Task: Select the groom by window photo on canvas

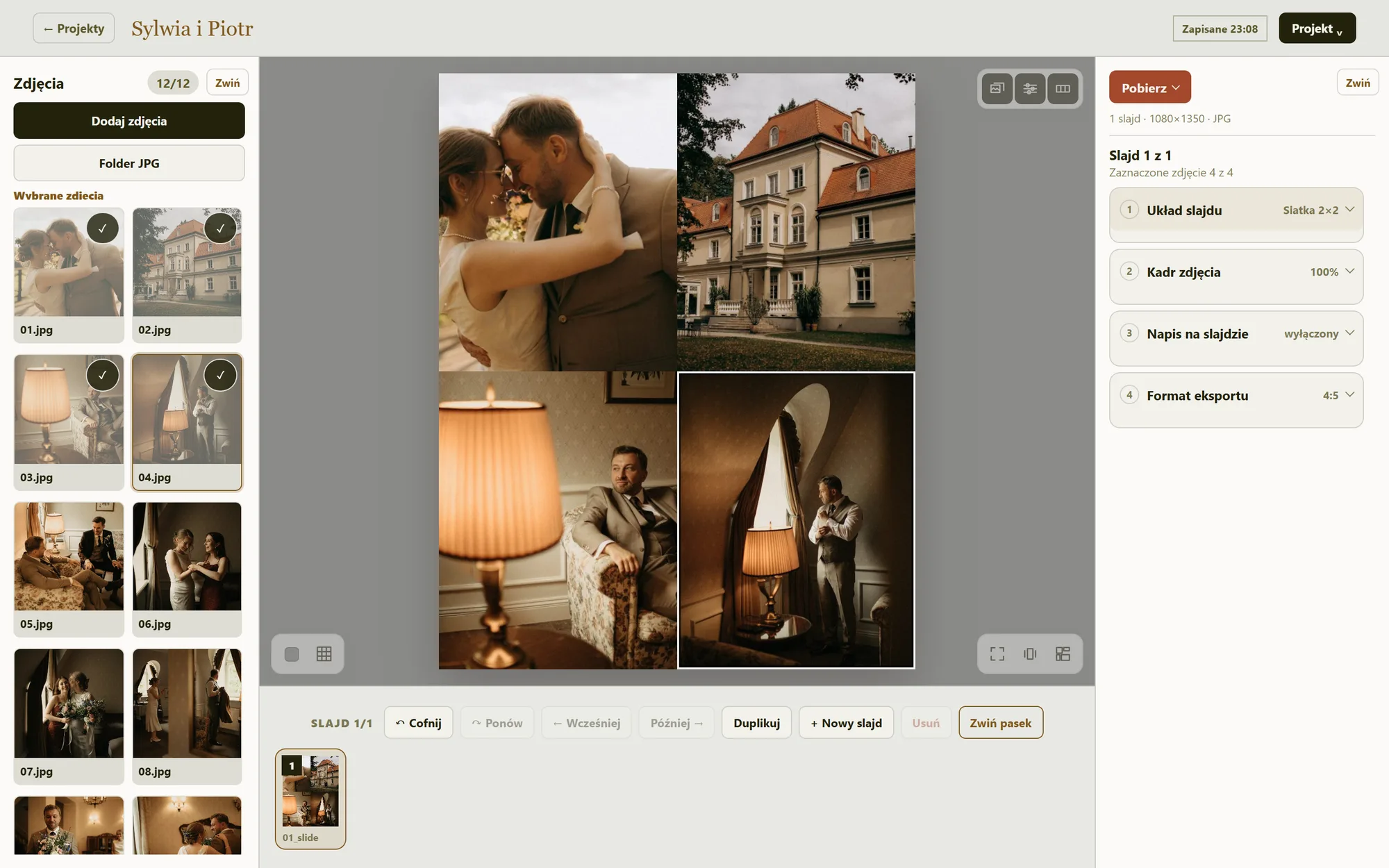Action: (797, 521)
